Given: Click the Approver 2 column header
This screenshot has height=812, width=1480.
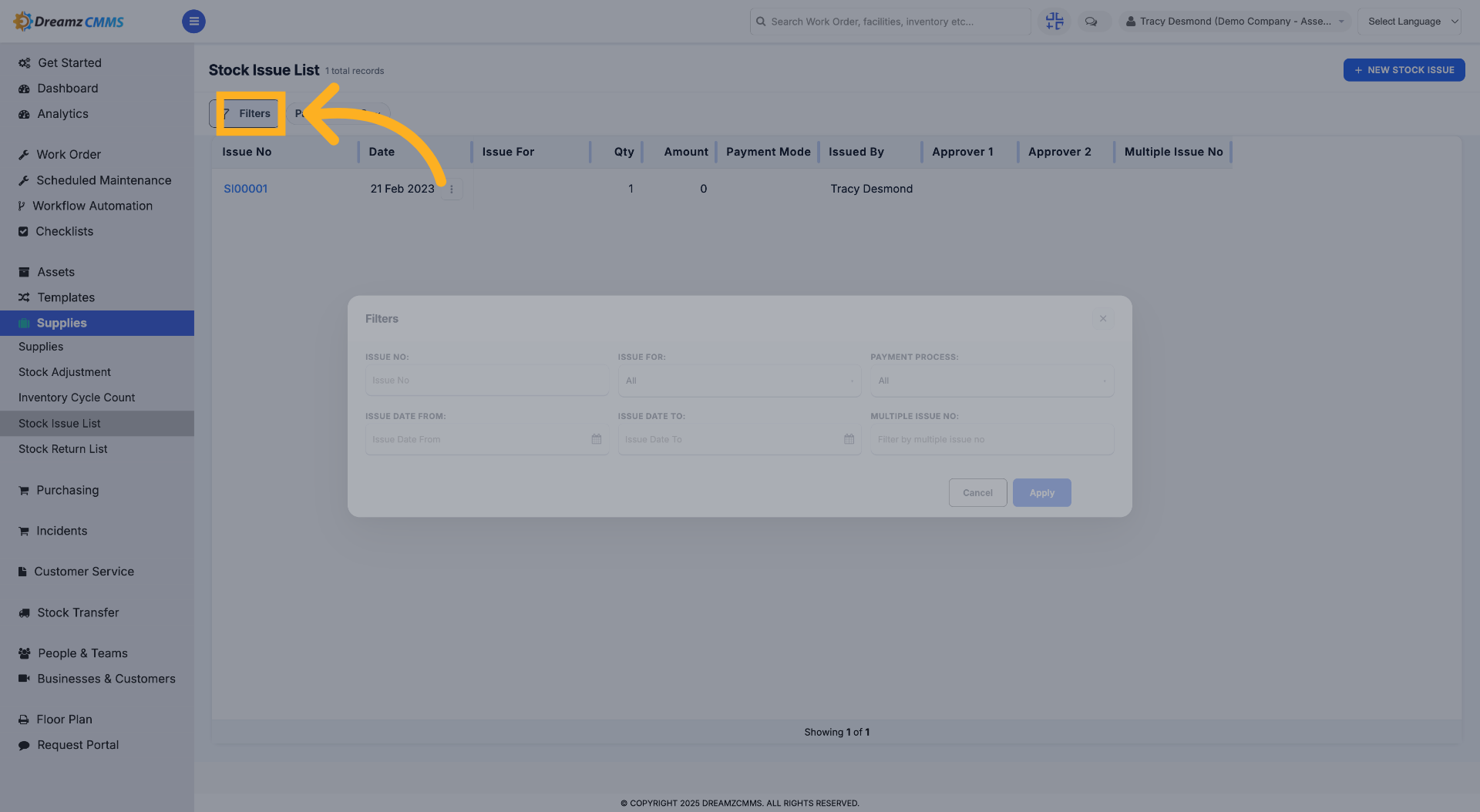Looking at the screenshot, I should point(1059,152).
